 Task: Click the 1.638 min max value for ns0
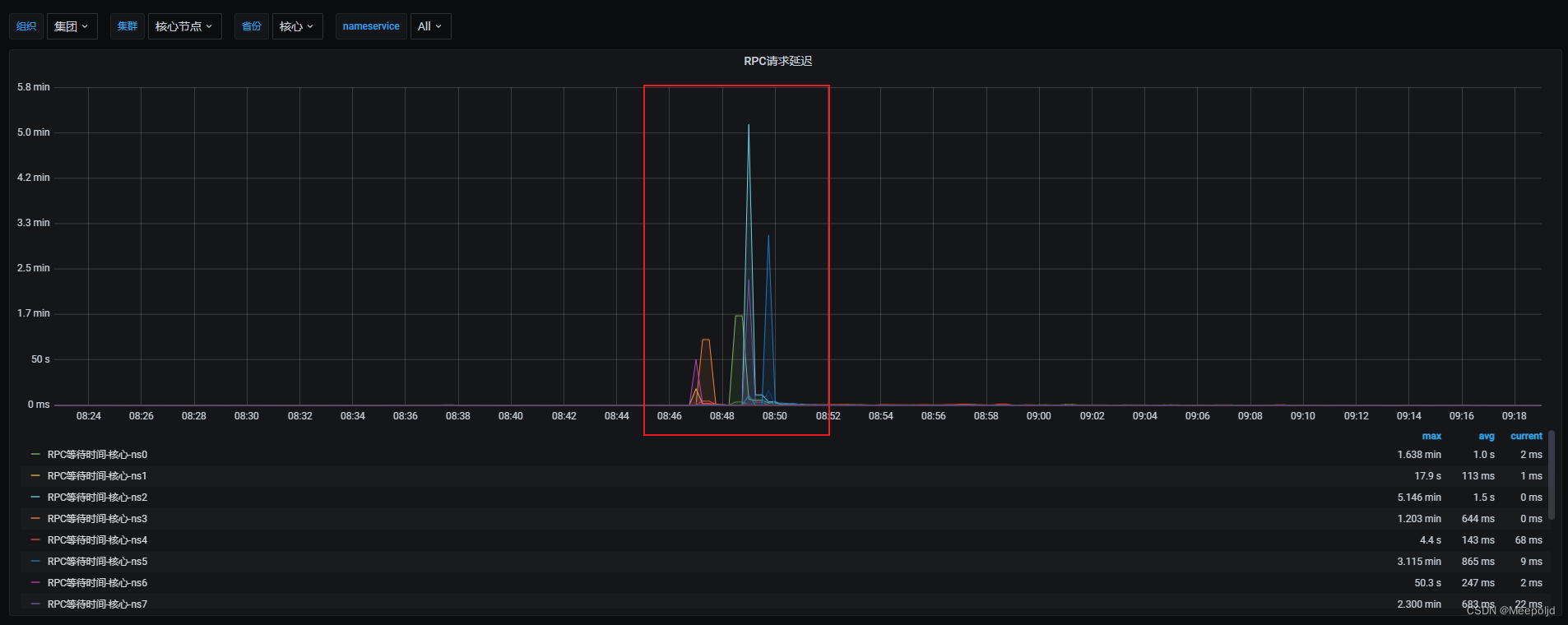(x=1419, y=455)
